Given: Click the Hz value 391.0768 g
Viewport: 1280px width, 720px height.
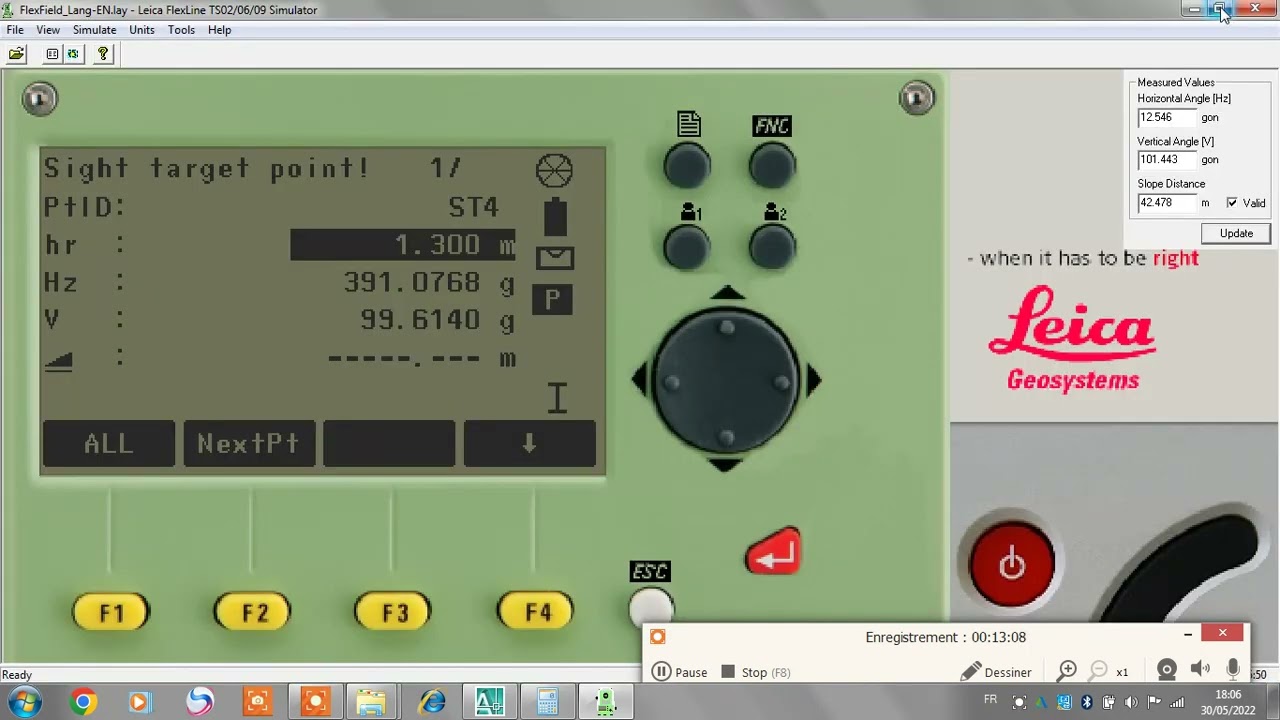Looking at the screenshot, I should pos(429,283).
